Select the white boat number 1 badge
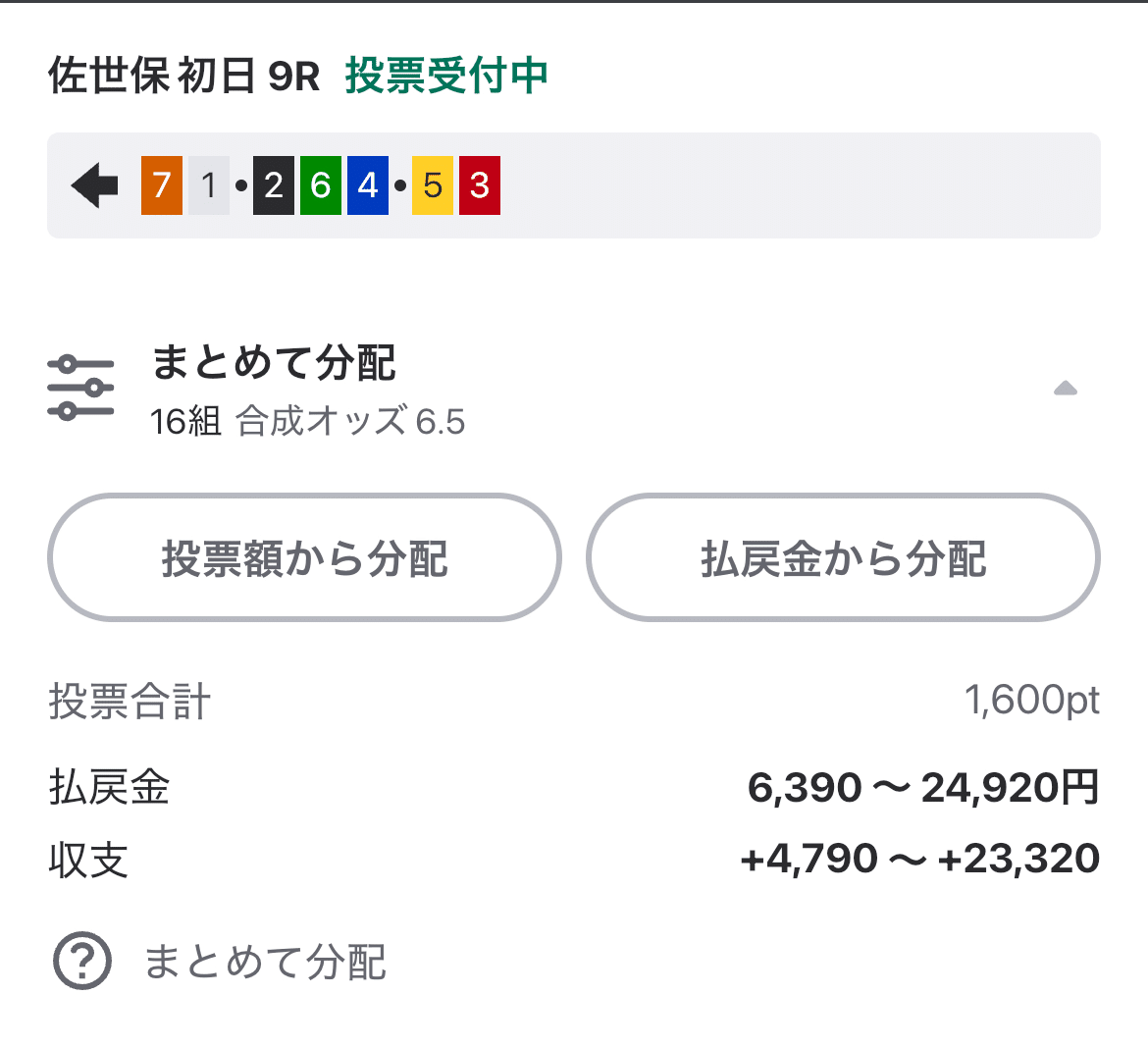Viewport: 1148px width, 1047px height. coord(208,186)
